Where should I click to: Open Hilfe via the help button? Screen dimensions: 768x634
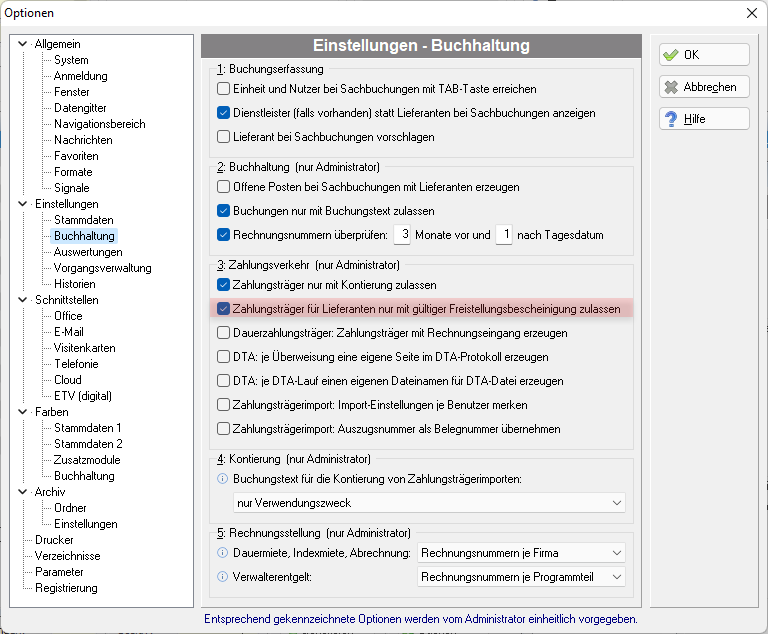click(704, 119)
